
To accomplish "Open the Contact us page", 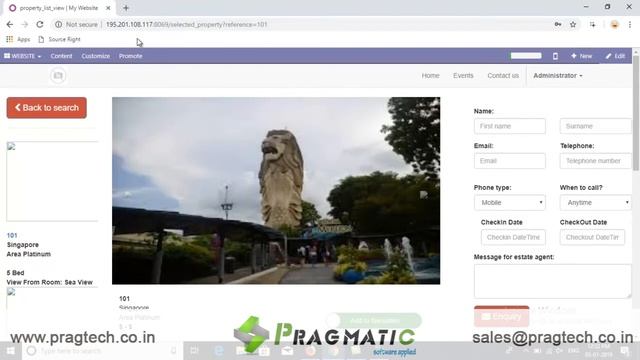I will 503,76.
